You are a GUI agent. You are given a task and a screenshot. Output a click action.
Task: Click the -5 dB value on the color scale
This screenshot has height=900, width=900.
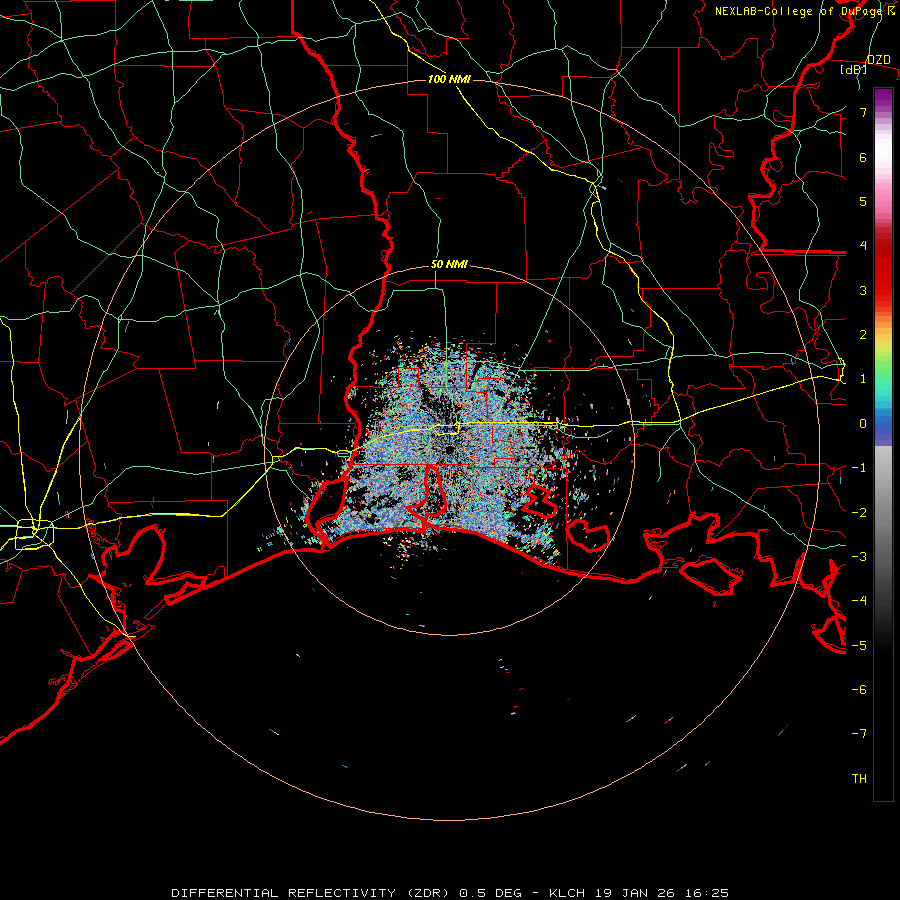tap(859, 646)
